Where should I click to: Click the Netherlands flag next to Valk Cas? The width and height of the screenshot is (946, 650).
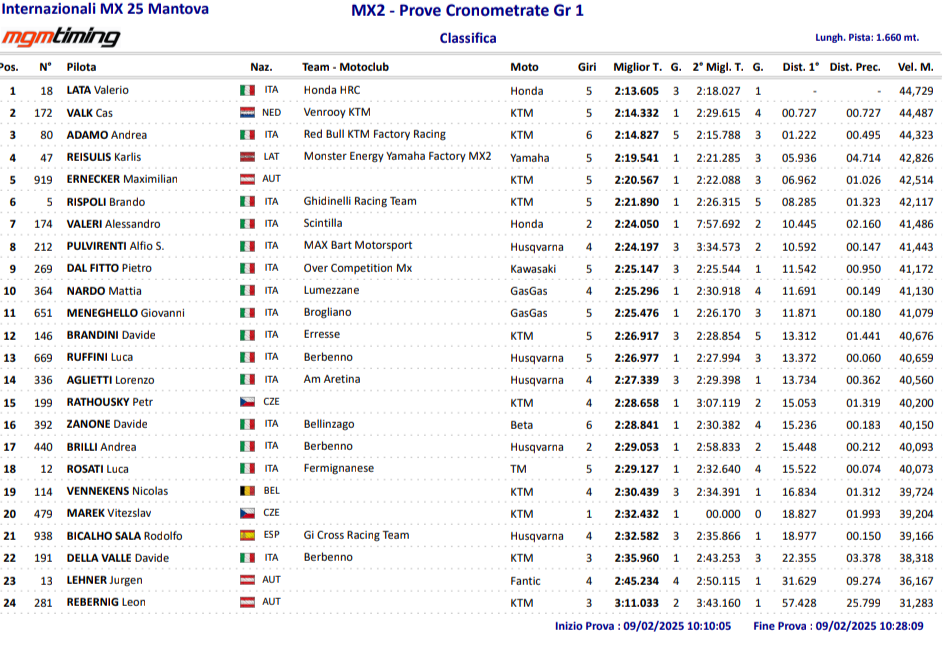[247, 113]
